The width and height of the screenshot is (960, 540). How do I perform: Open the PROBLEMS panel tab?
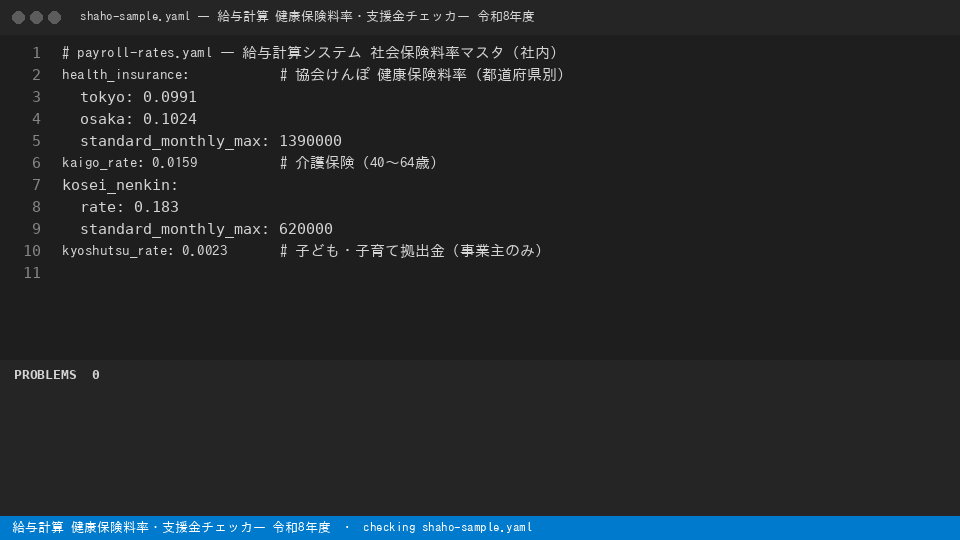[45, 375]
